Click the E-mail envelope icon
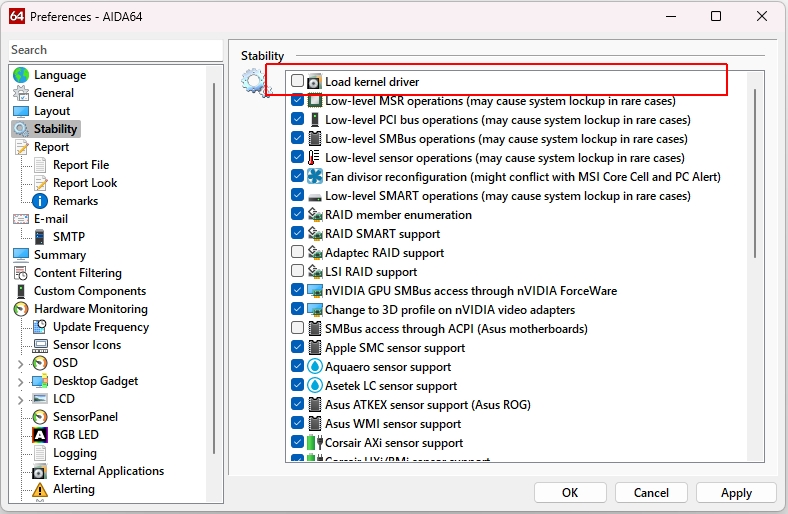 coord(21,219)
